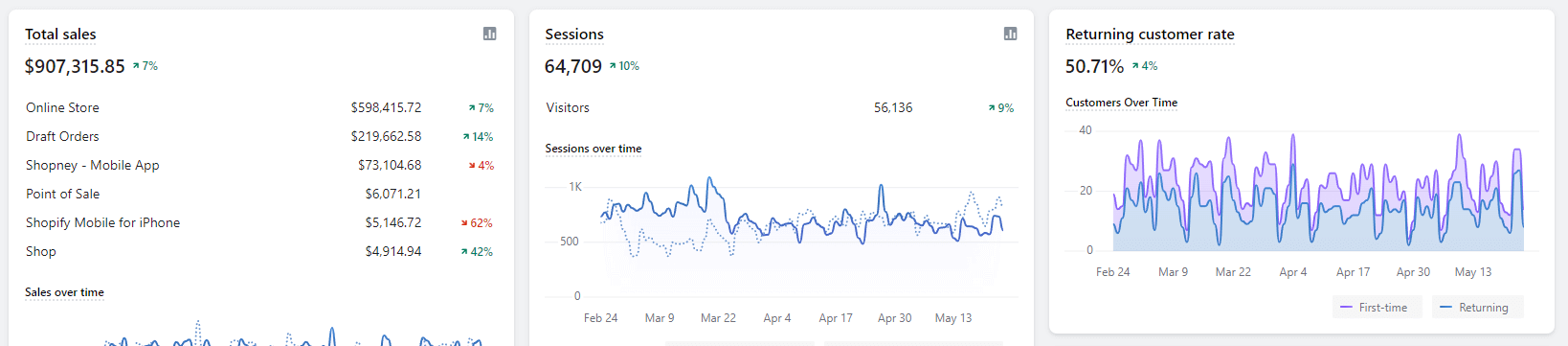Select the Online Store sales row
Screen dimensions: 1568x346
(260, 108)
